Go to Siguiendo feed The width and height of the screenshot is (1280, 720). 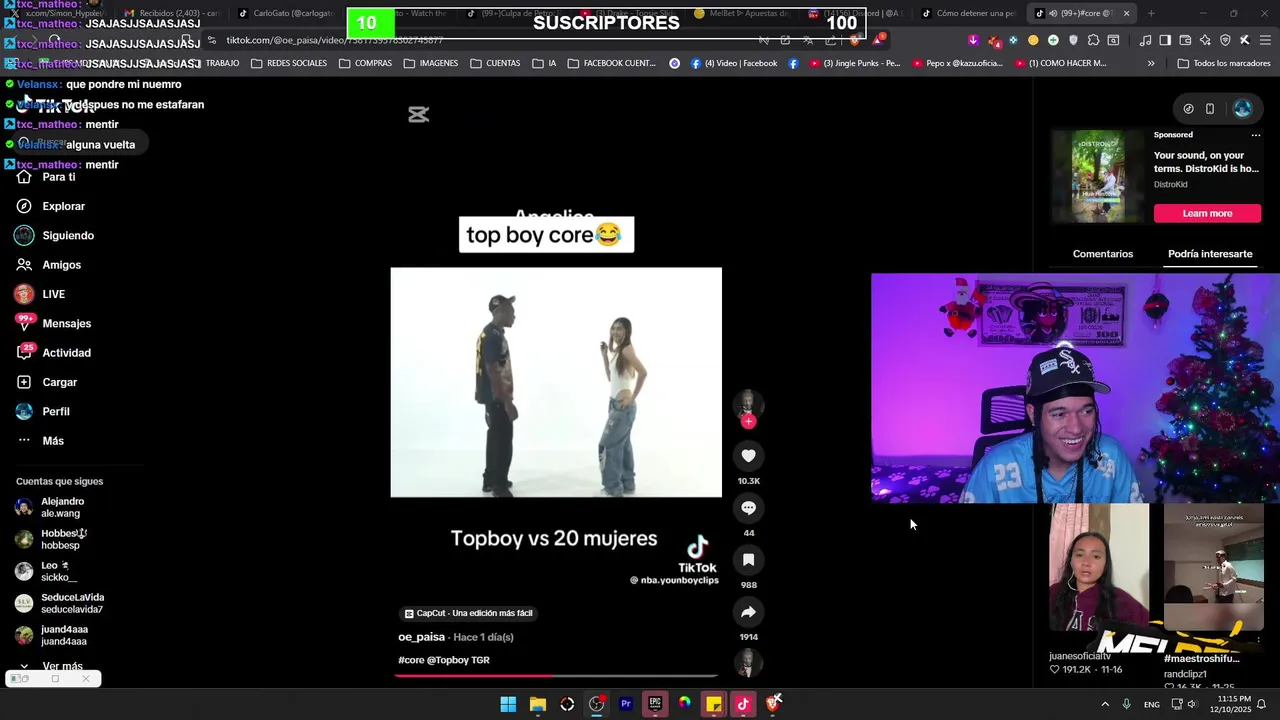(x=55, y=235)
